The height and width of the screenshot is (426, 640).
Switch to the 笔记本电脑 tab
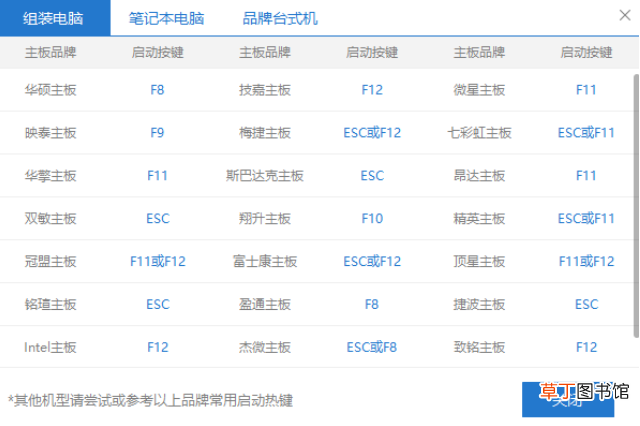166,18
